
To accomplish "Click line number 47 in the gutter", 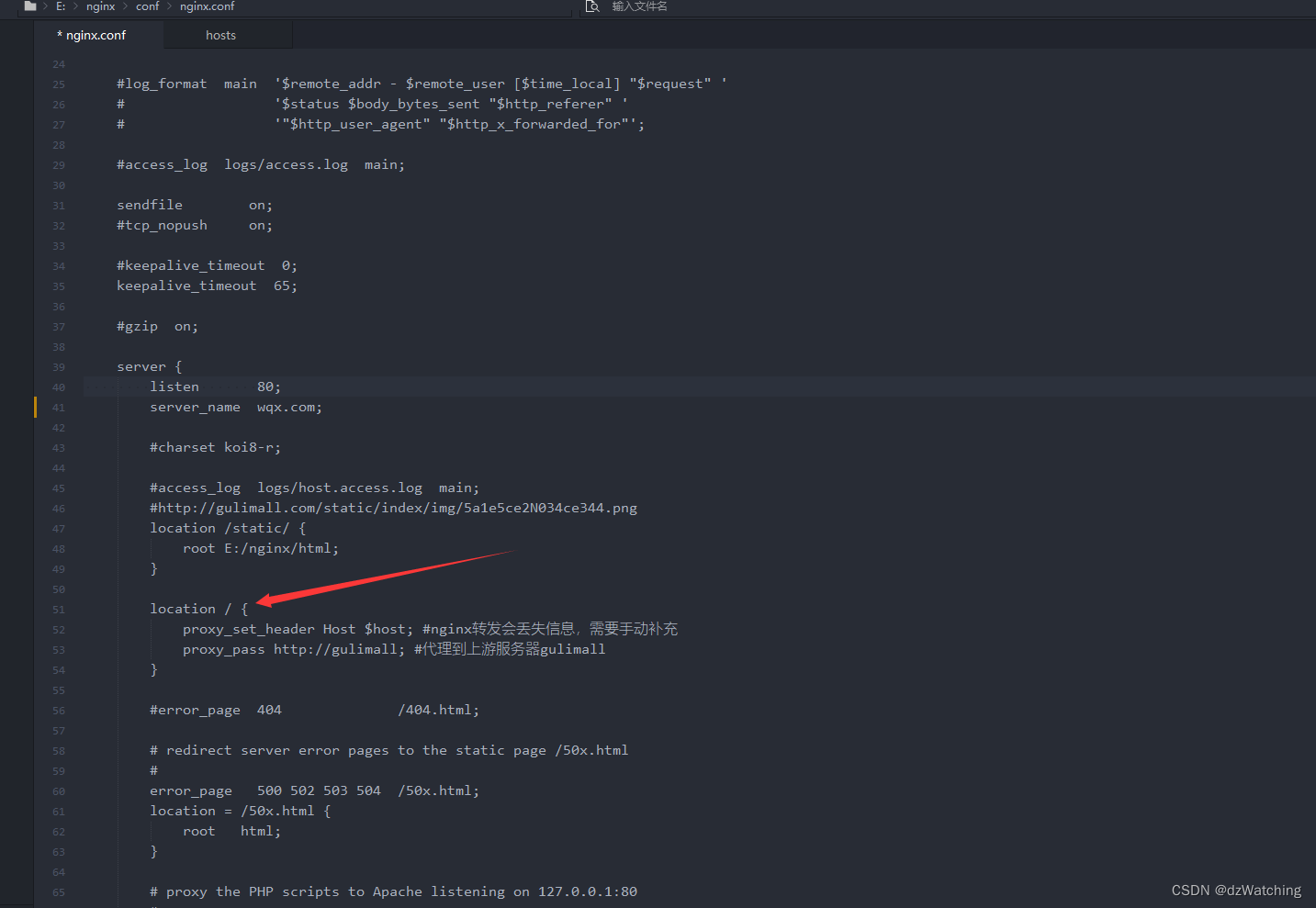I will tap(59, 529).
